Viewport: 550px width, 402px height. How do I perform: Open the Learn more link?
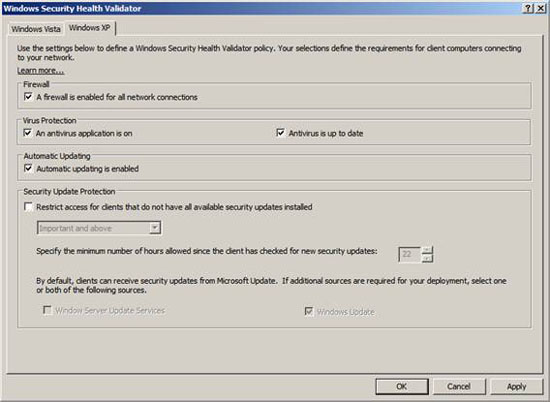pyautogui.click(x=40, y=71)
